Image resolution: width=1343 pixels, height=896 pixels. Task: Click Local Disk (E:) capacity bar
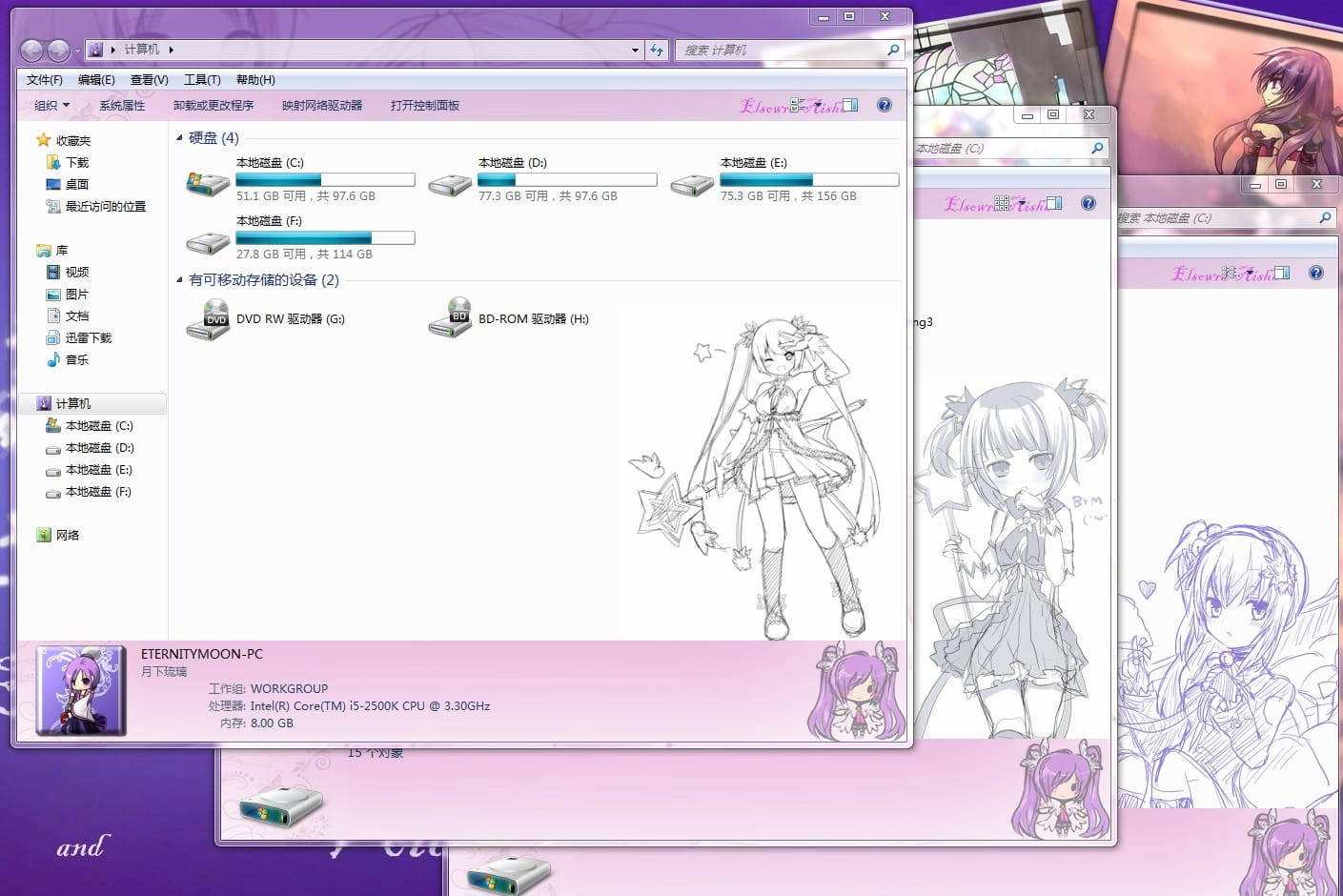point(808,180)
